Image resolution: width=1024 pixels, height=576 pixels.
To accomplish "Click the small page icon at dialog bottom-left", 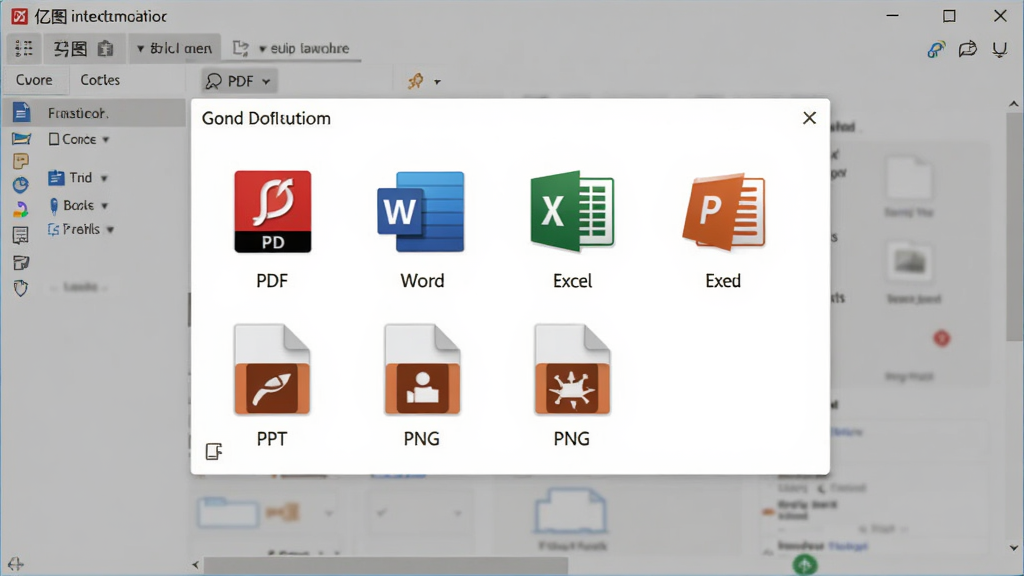I will pos(214,451).
